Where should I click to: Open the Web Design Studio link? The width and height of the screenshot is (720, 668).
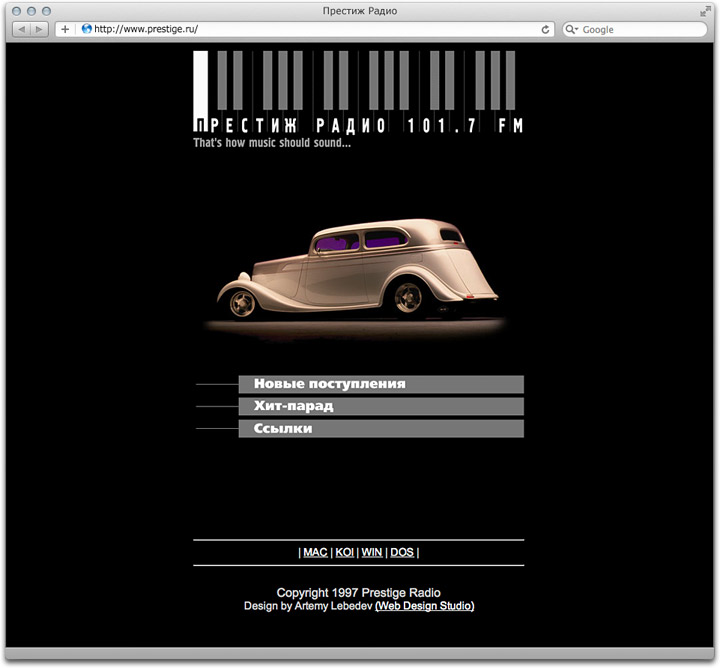tap(424, 606)
